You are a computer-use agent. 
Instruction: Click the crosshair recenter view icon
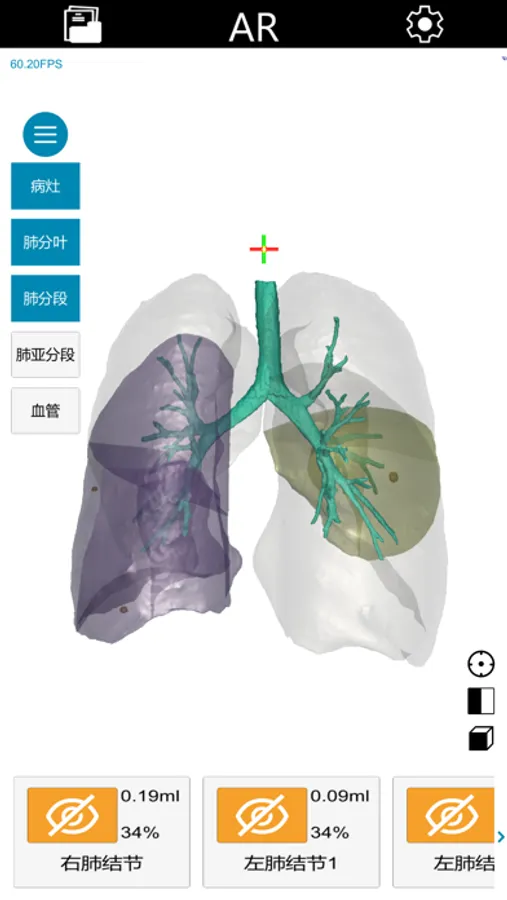point(481,664)
